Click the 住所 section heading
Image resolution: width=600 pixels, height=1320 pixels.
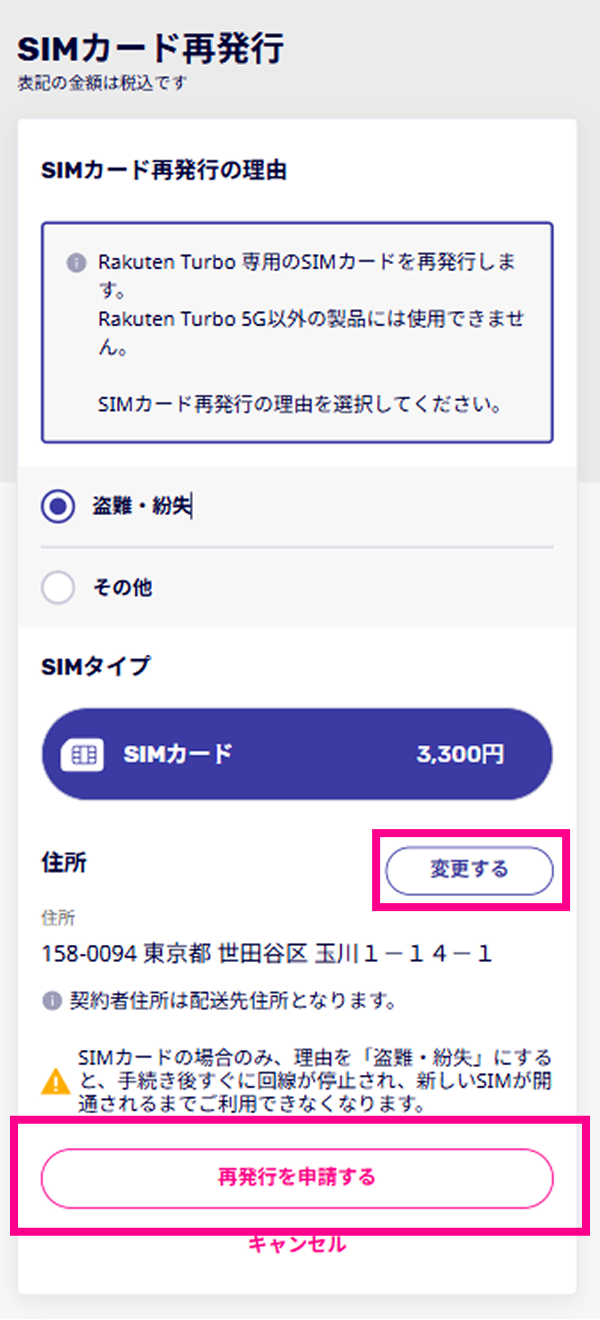[x=64, y=863]
